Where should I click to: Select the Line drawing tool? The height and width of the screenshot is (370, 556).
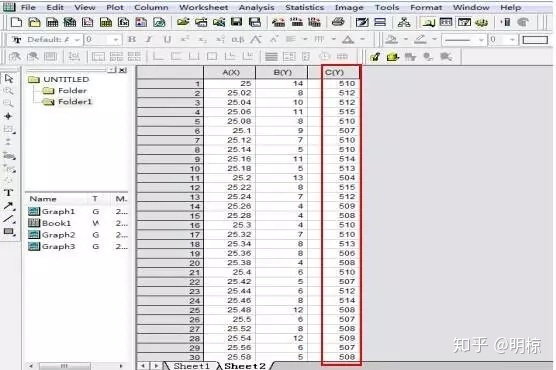coord(9,219)
